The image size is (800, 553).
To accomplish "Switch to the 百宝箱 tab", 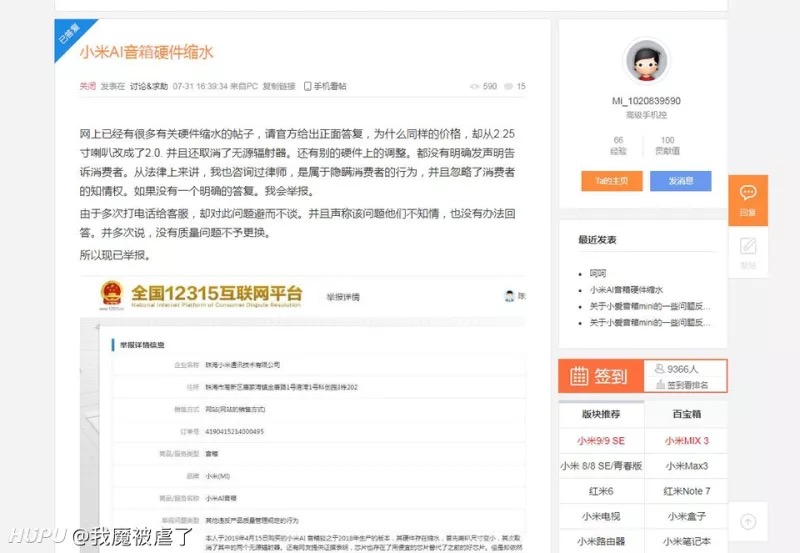I will pyautogui.click(x=686, y=414).
